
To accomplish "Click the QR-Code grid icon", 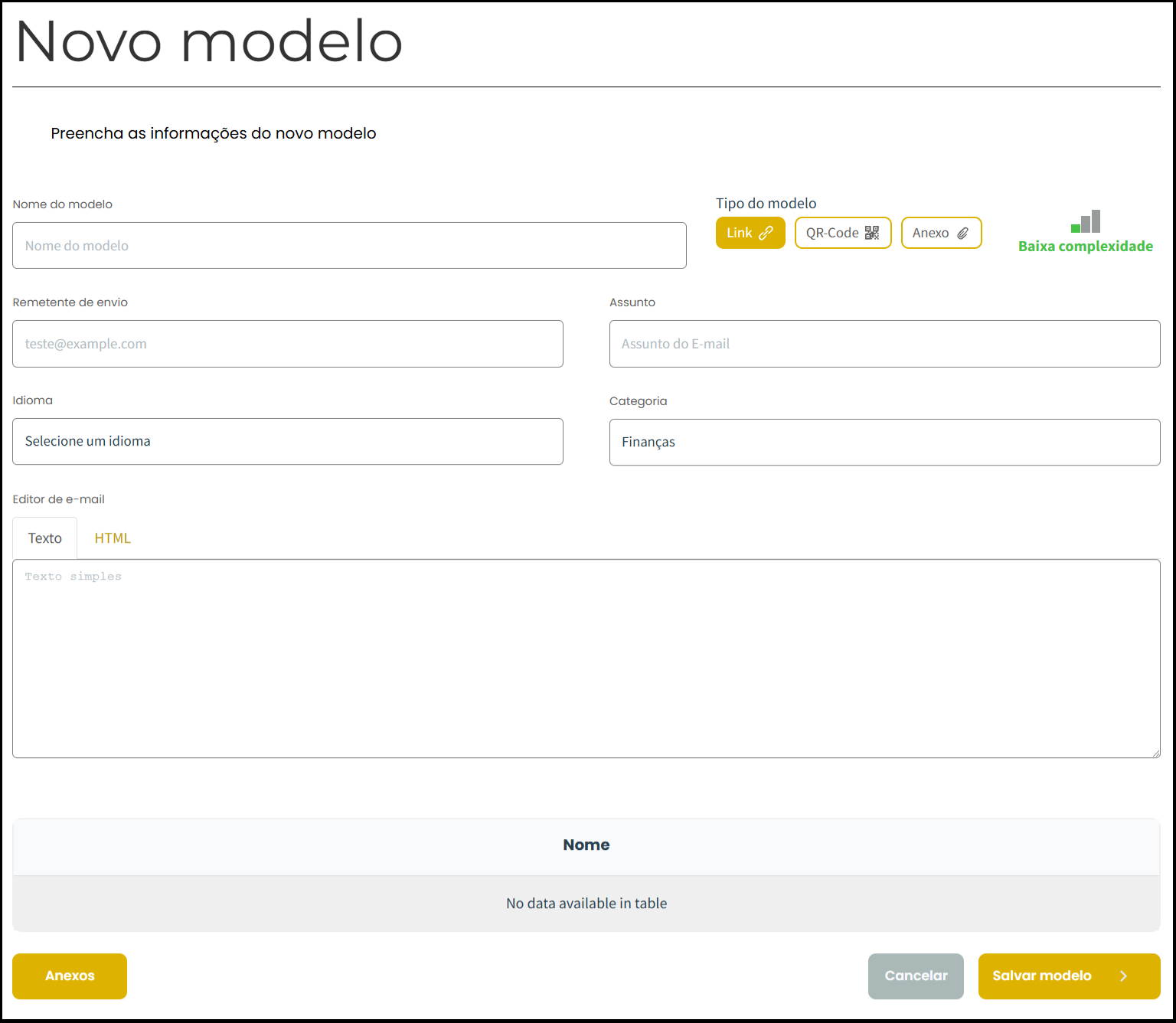I will point(872,232).
